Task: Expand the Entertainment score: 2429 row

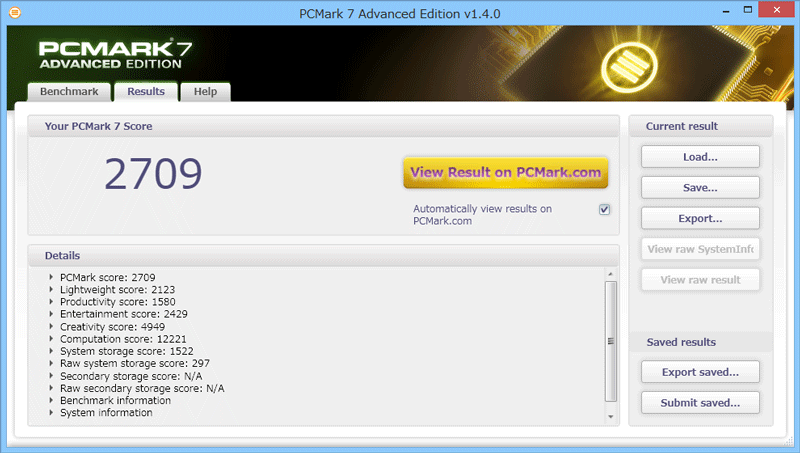Action: pos(51,314)
